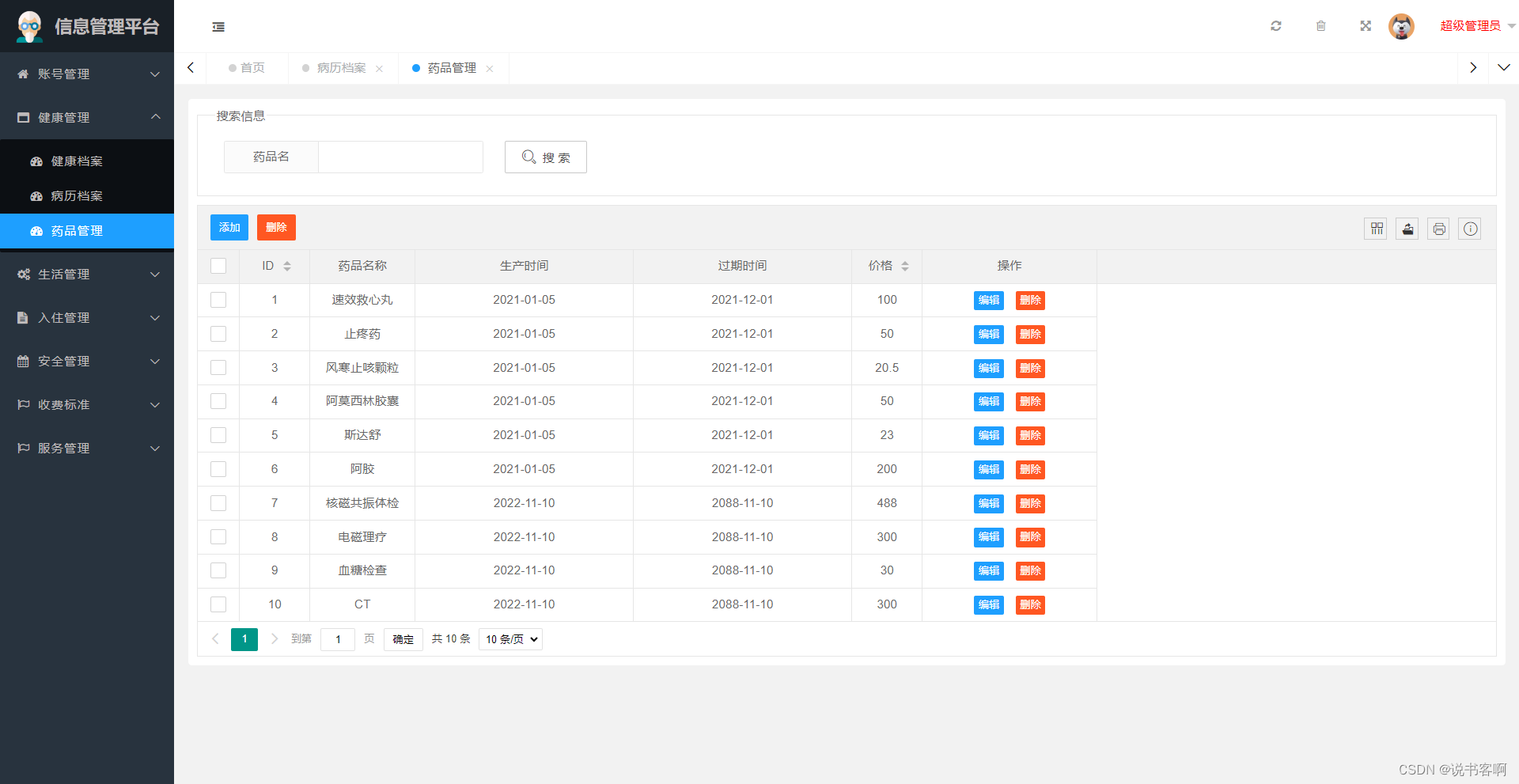Switch to the 首页 tab
Viewport: 1519px width, 784px height.
pos(247,68)
